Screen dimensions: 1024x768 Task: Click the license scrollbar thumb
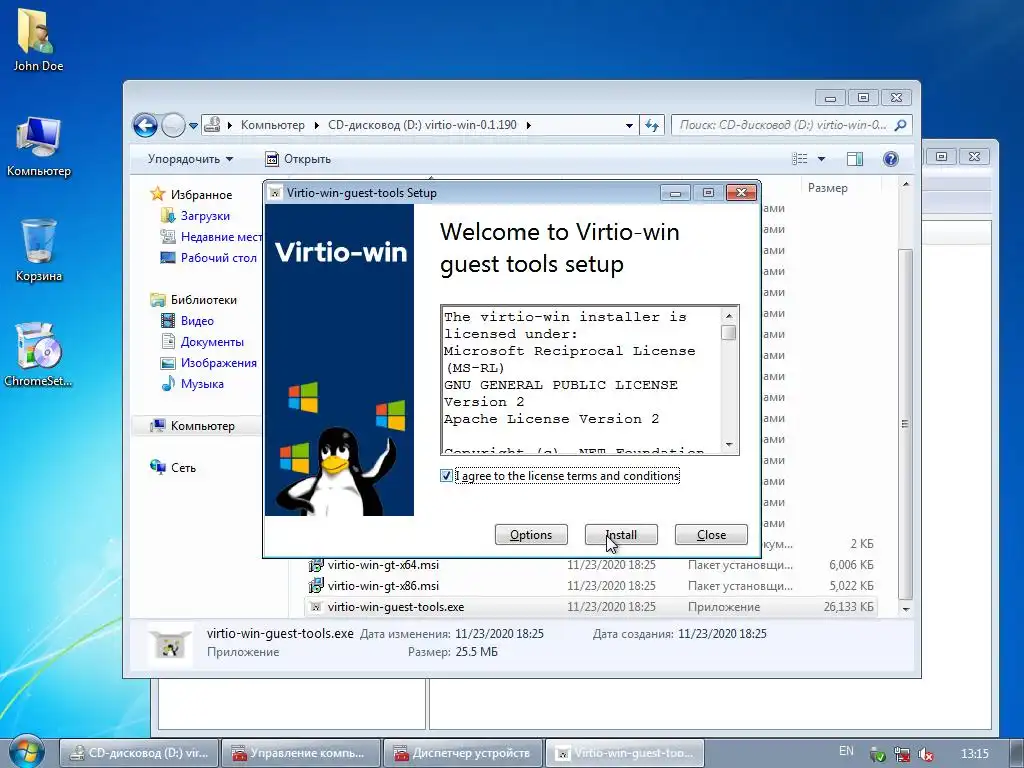[x=729, y=332]
